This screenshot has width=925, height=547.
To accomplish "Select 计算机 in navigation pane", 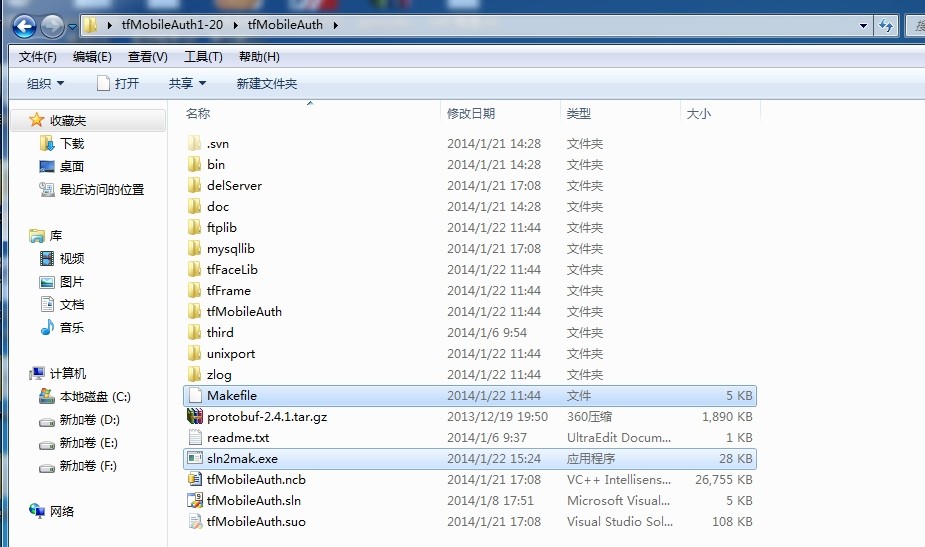I will pyautogui.click(x=57, y=374).
